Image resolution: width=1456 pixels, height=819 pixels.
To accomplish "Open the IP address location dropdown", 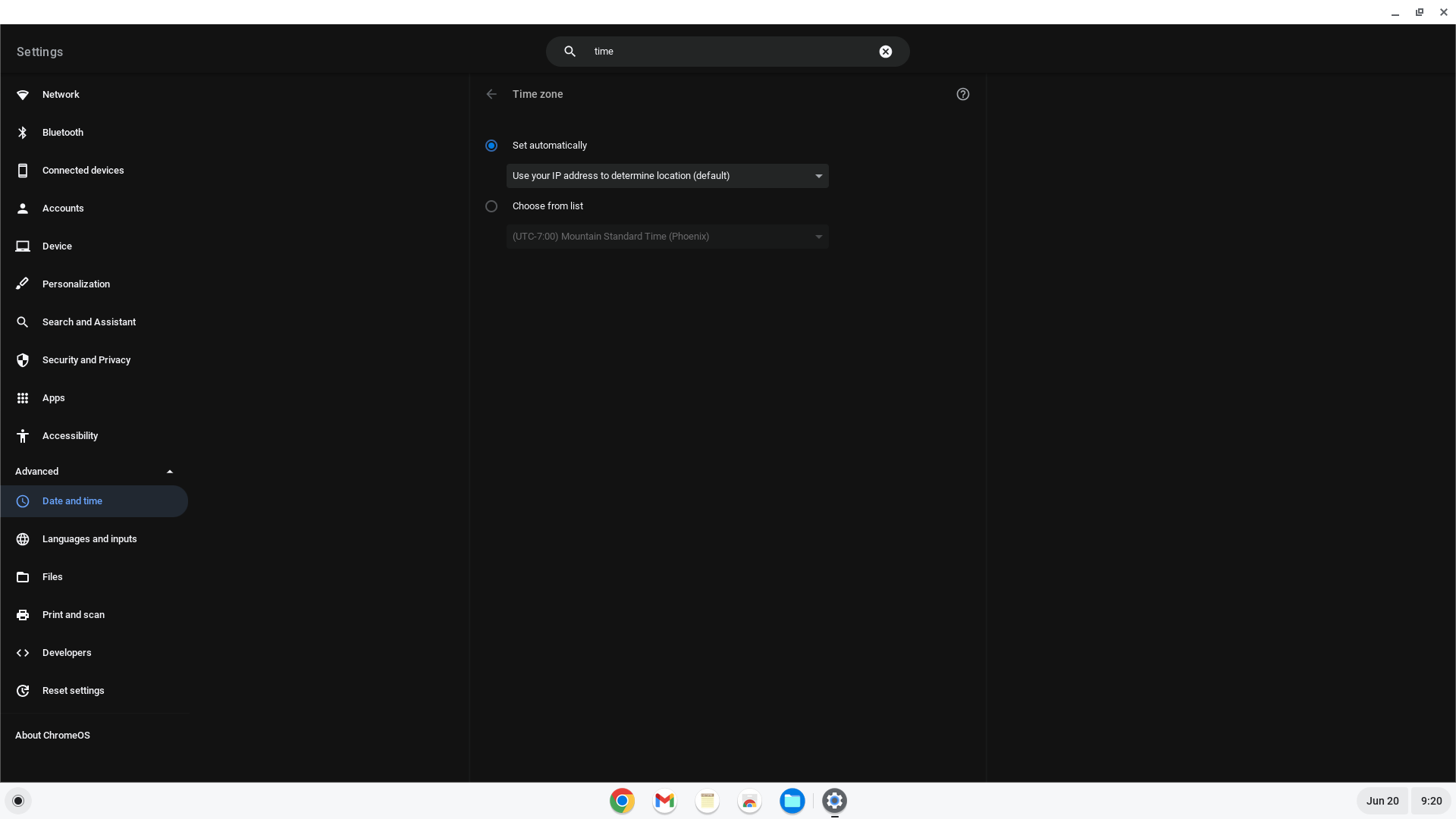I will (667, 176).
